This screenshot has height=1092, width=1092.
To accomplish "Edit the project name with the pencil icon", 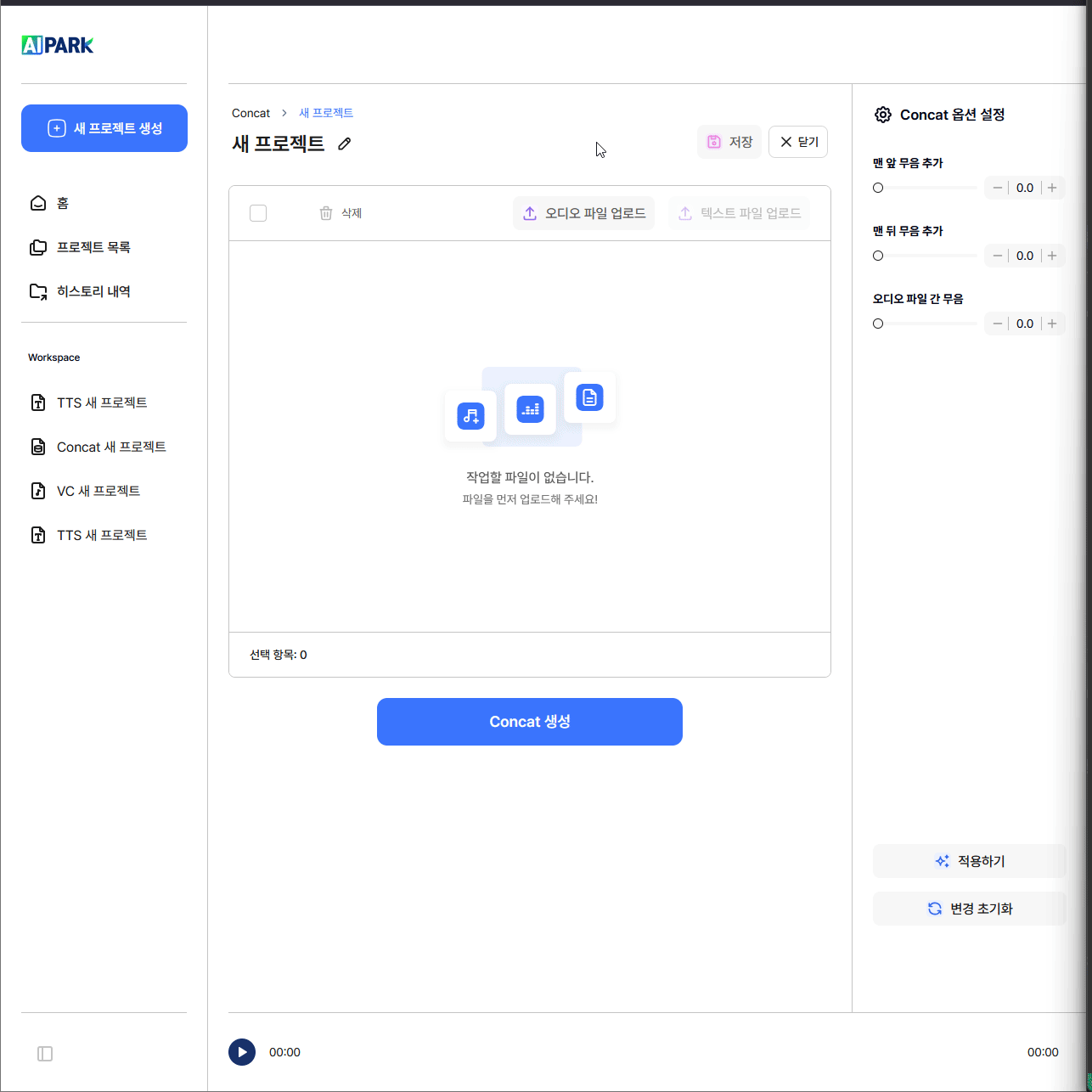I will tap(344, 144).
